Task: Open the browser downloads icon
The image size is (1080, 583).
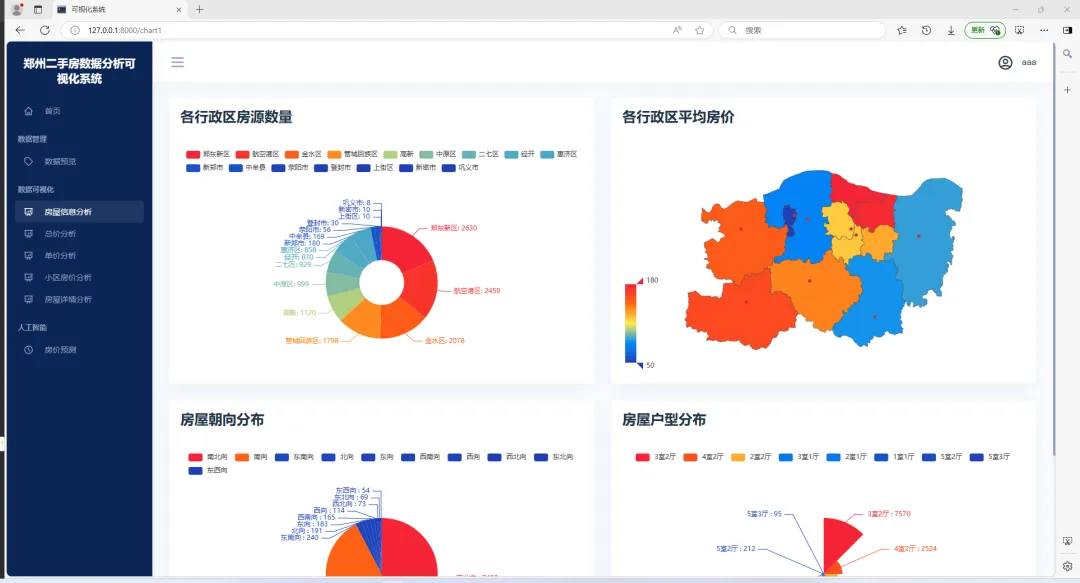Action: coord(951,30)
